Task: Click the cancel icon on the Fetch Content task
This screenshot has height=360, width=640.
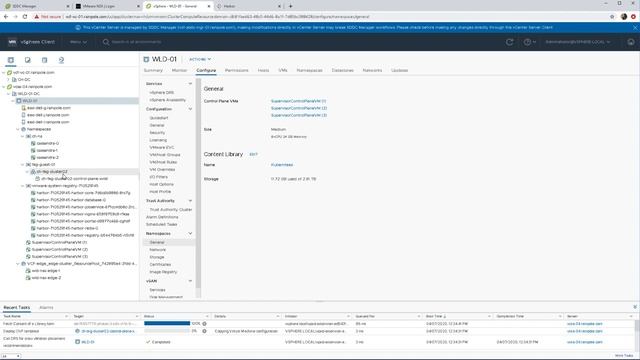Action: click(x=204, y=324)
